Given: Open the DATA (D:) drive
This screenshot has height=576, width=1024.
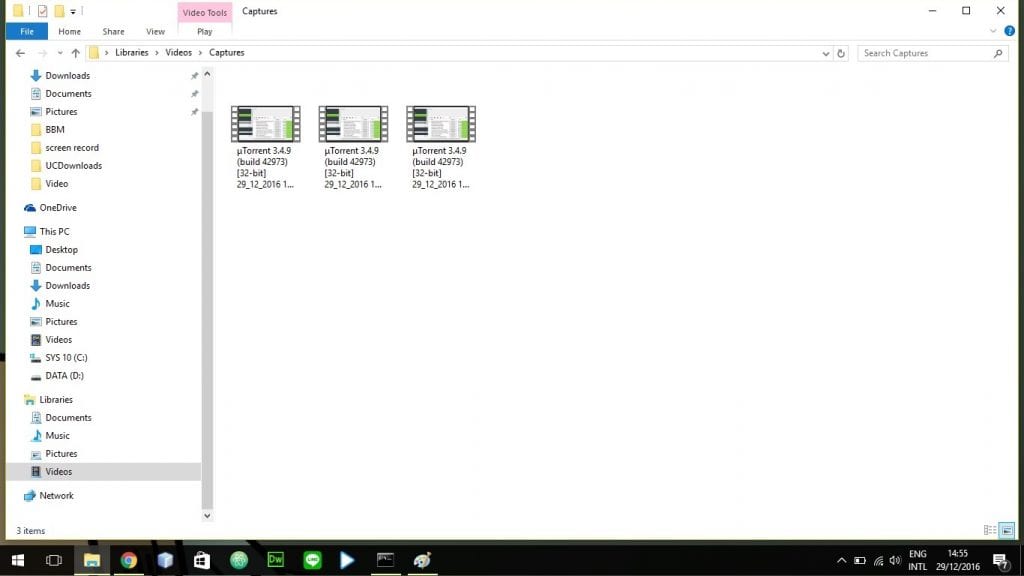Looking at the screenshot, I should [64, 376].
